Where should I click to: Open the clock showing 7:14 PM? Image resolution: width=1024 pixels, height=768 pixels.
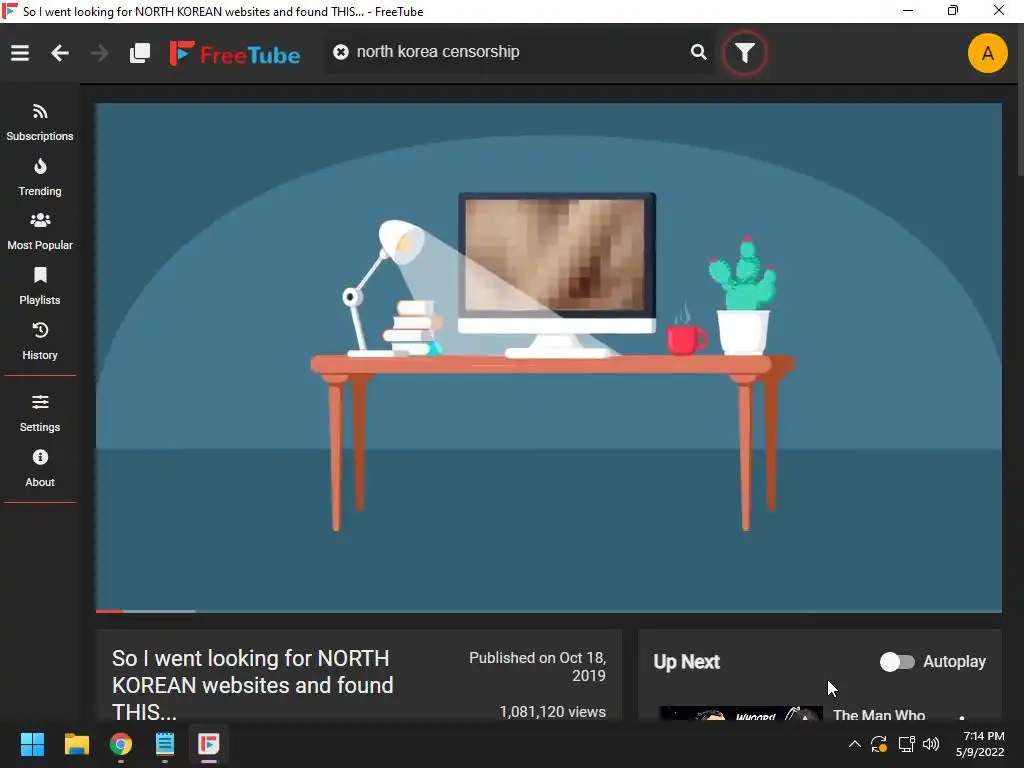(x=980, y=744)
